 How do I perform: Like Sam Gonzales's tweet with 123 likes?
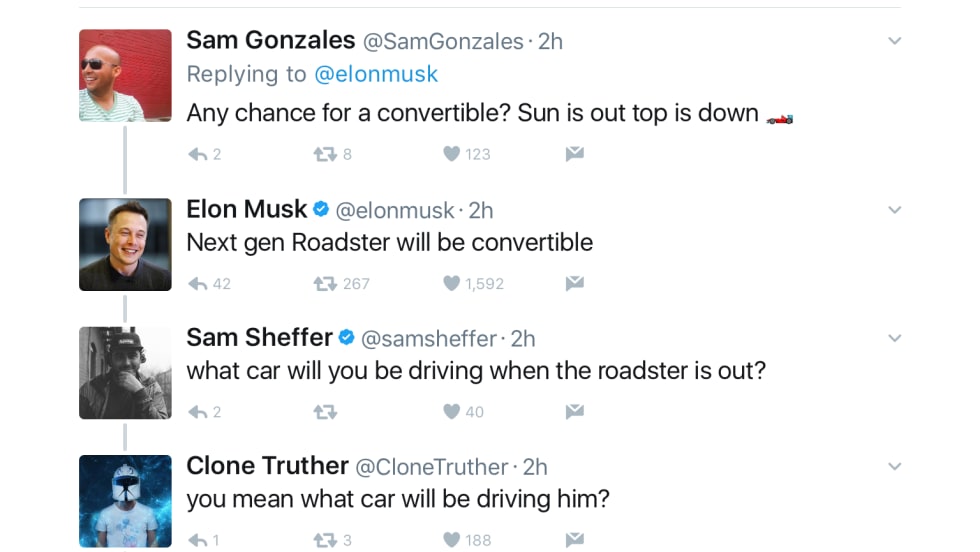click(452, 154)
